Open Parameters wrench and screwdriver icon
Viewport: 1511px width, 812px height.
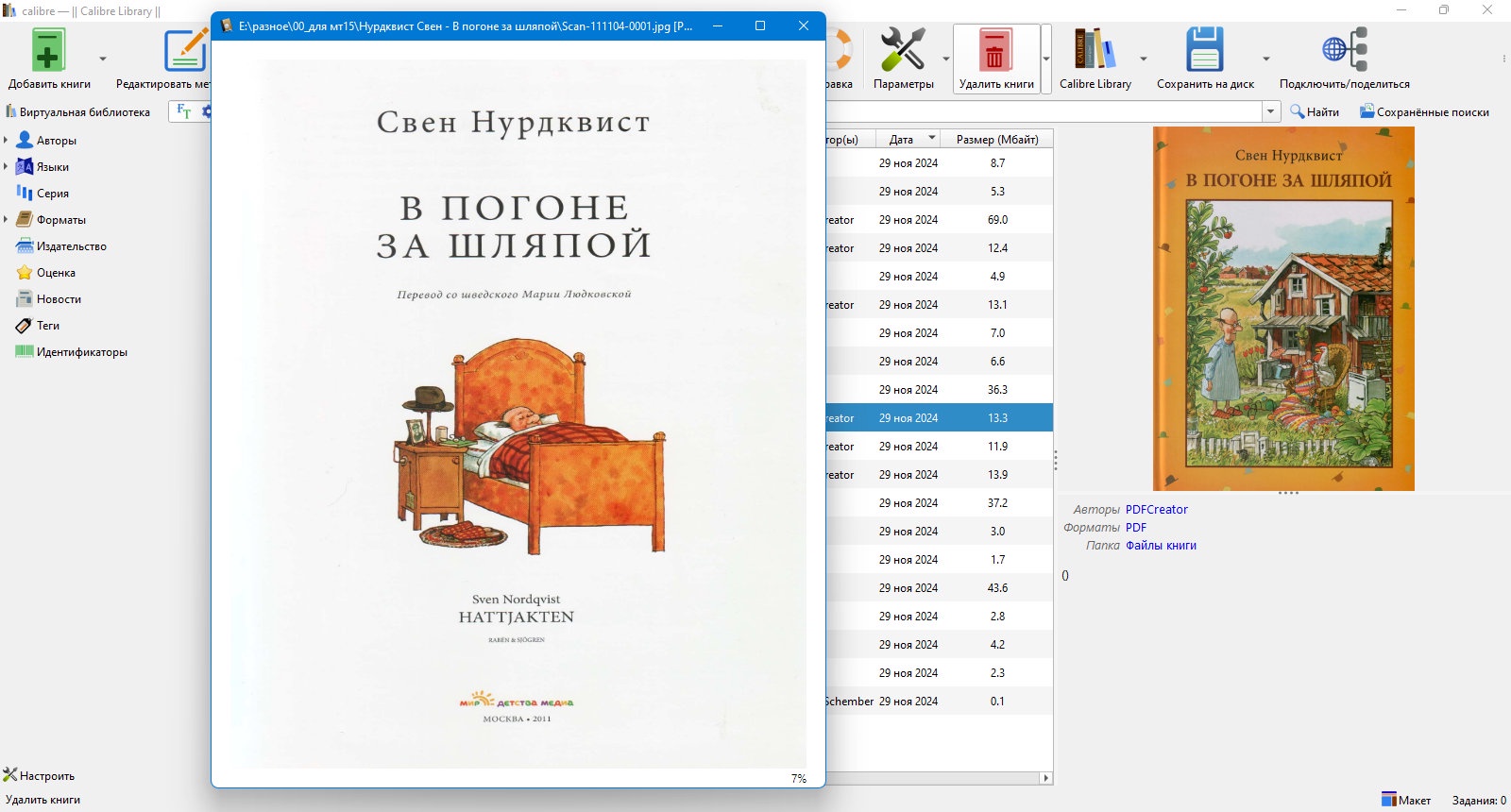tap(903, 50)
